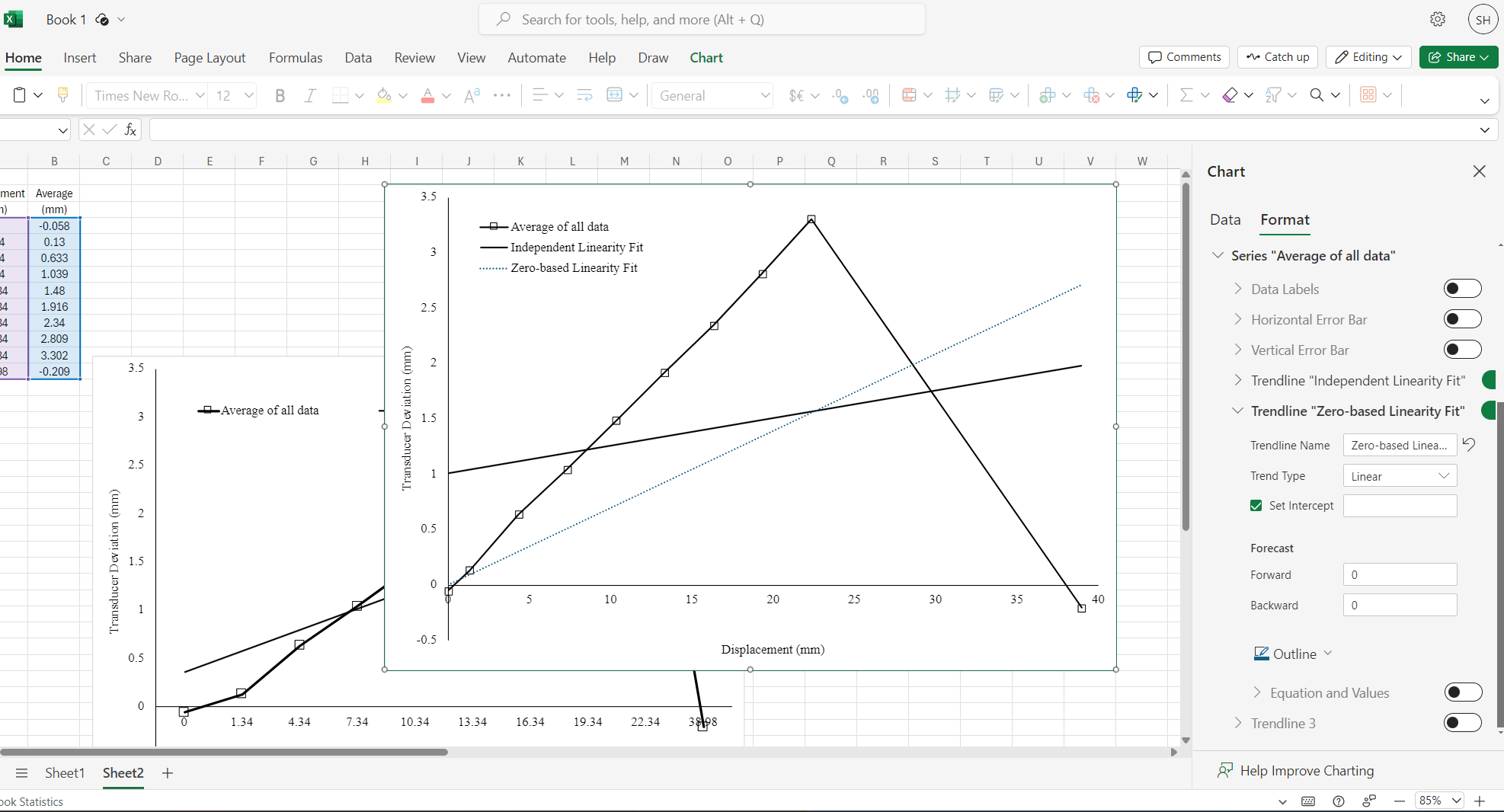Click the Increase Font Size icon
1504x812 pixels.
pos(472,95)
